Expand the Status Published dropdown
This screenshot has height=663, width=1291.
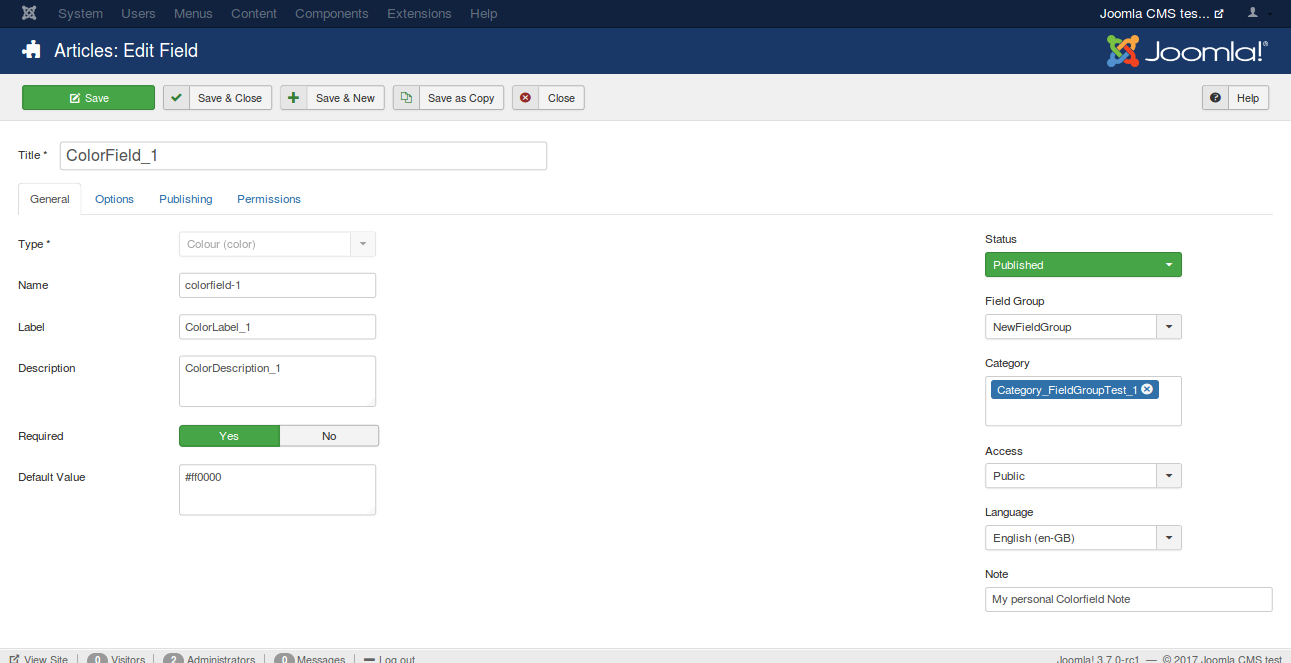click(1083, 265)
